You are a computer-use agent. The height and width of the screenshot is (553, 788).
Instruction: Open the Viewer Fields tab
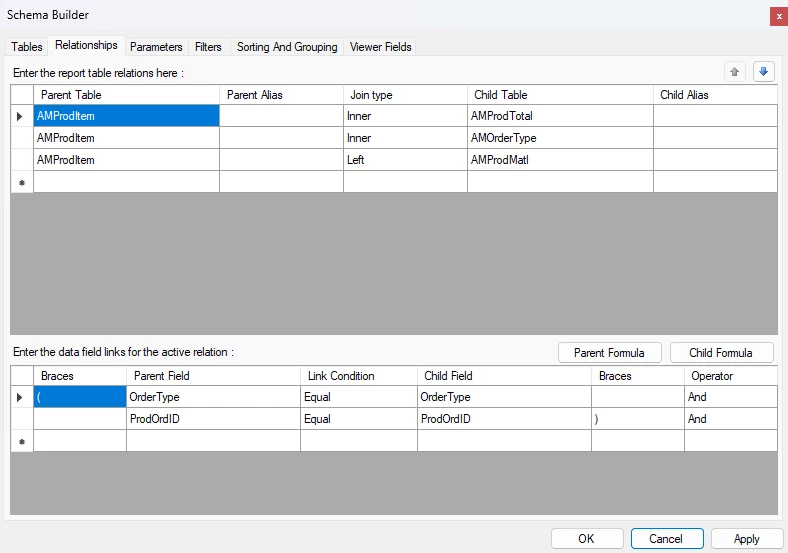[380, 47]
